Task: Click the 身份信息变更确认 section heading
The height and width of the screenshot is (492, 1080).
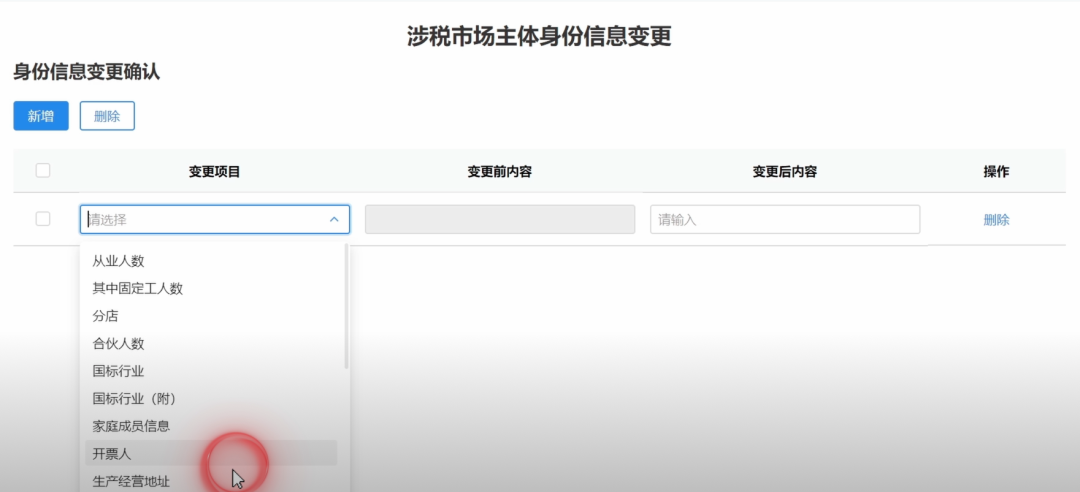Action: (87, 72)
